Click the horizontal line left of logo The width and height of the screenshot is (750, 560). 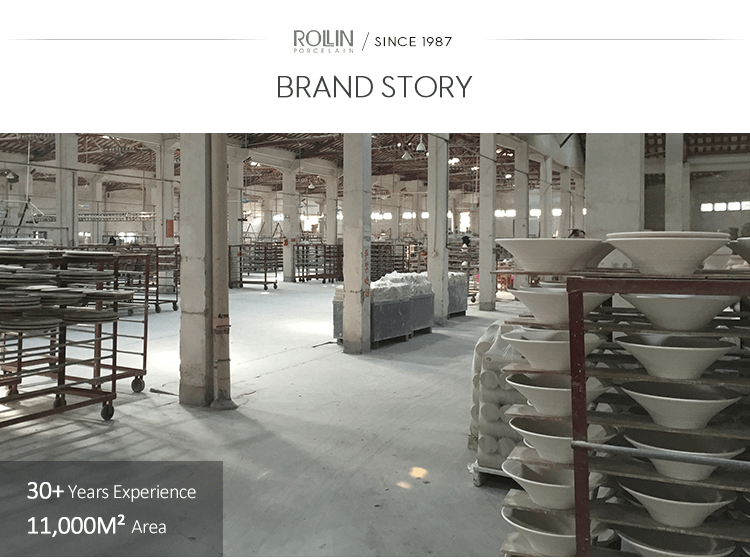coord(136,39)
